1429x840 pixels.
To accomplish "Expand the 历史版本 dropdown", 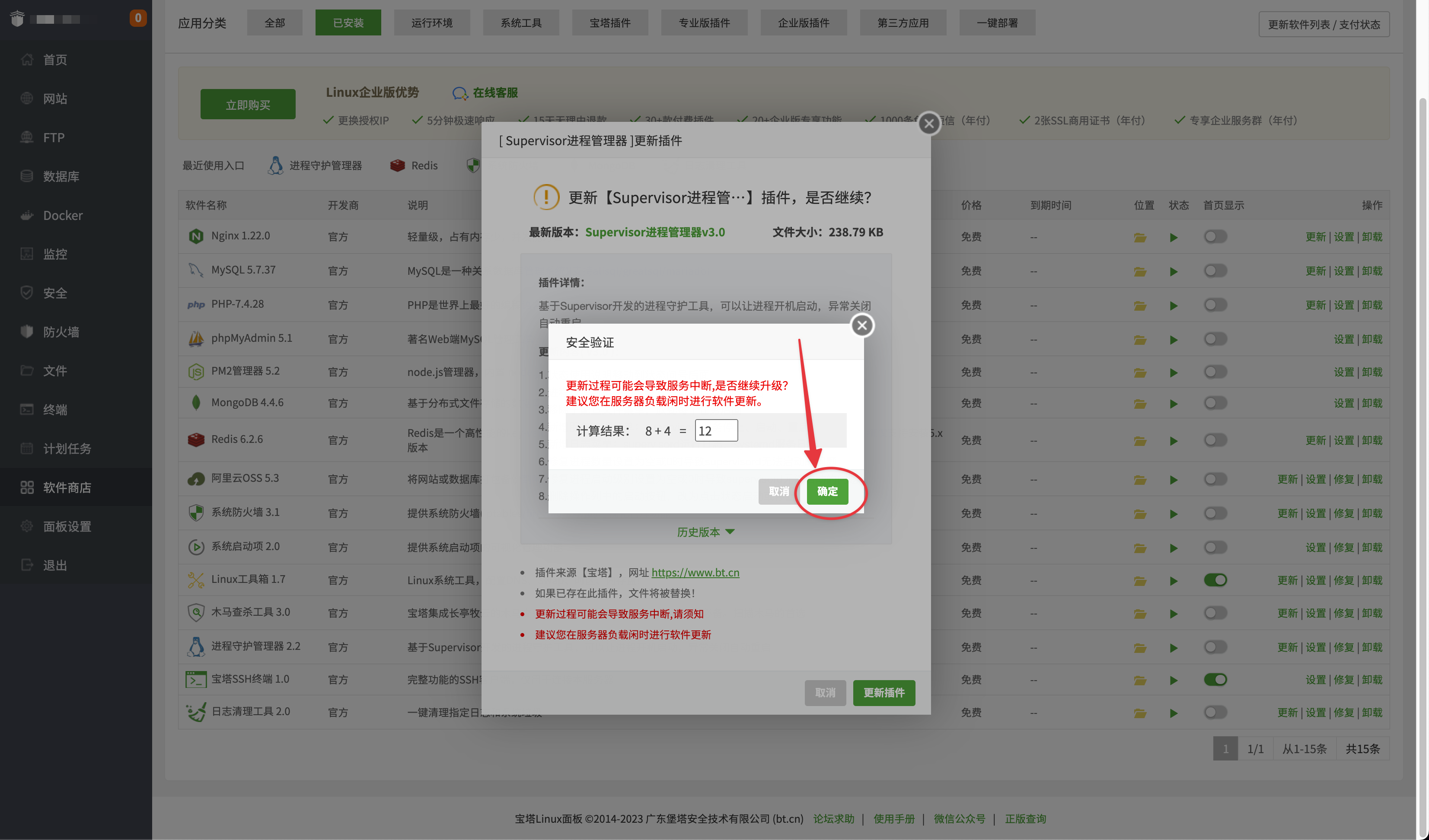I will 705,531.
